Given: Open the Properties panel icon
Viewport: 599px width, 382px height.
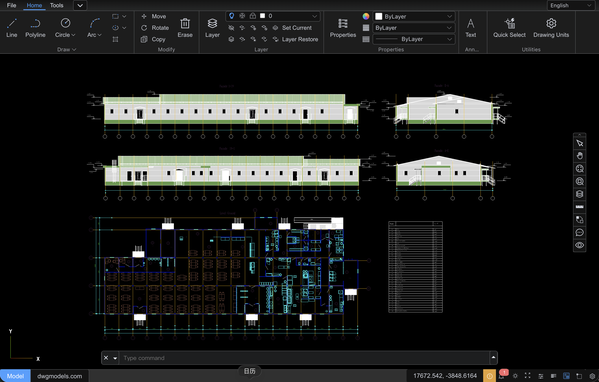Looking at the screenshot, I should (x=343, y=23).
